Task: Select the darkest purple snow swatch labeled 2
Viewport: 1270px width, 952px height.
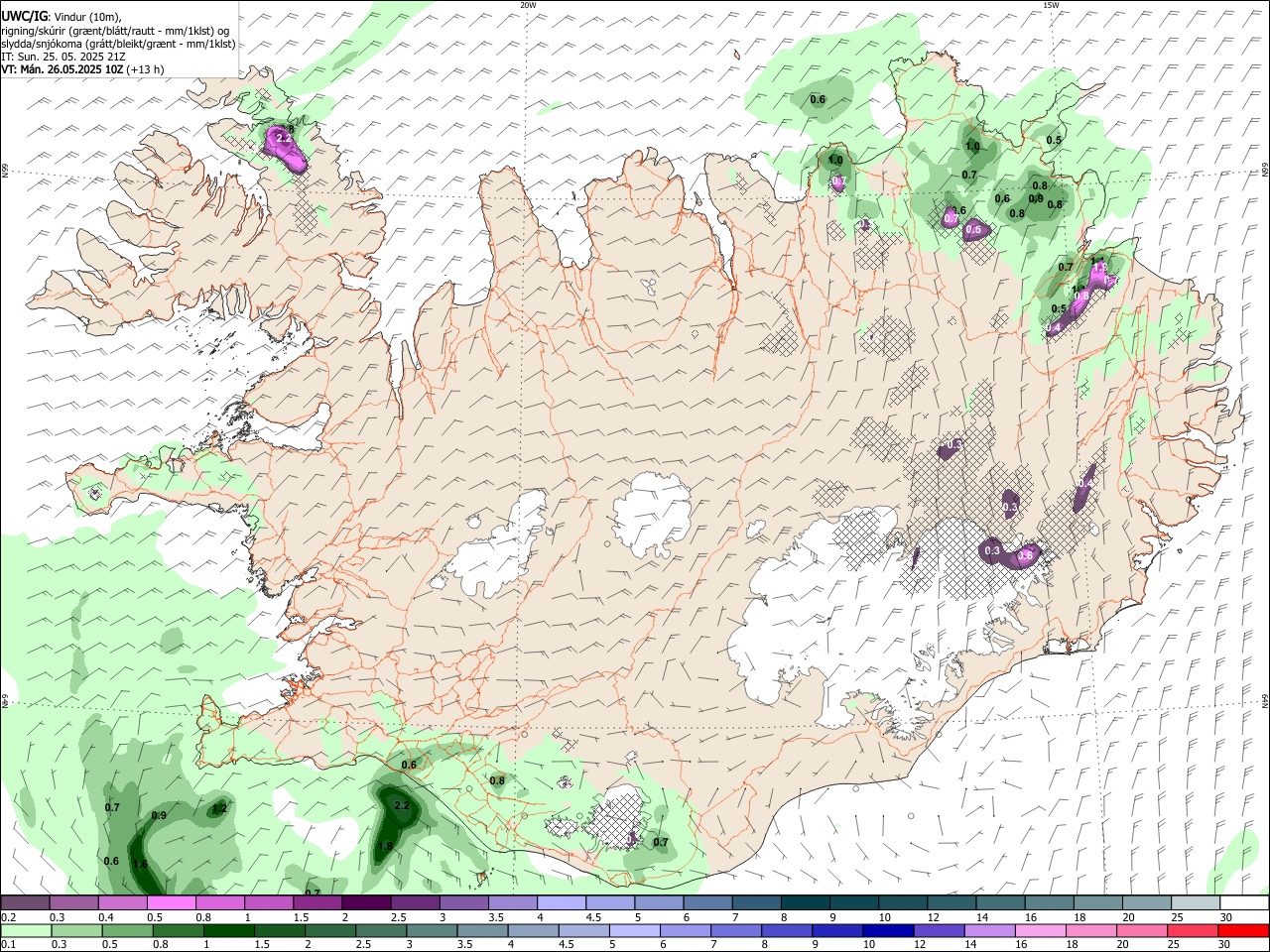Action: pos(366,903)
